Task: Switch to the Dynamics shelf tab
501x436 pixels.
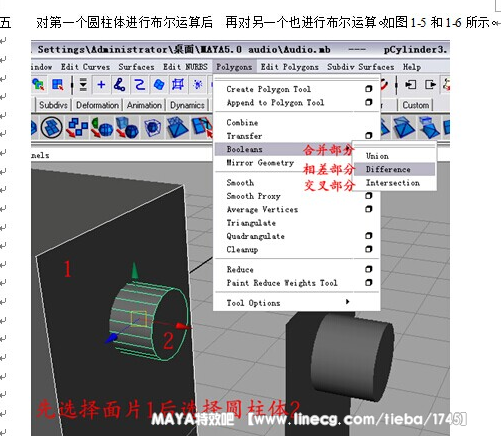Action: 187,105
